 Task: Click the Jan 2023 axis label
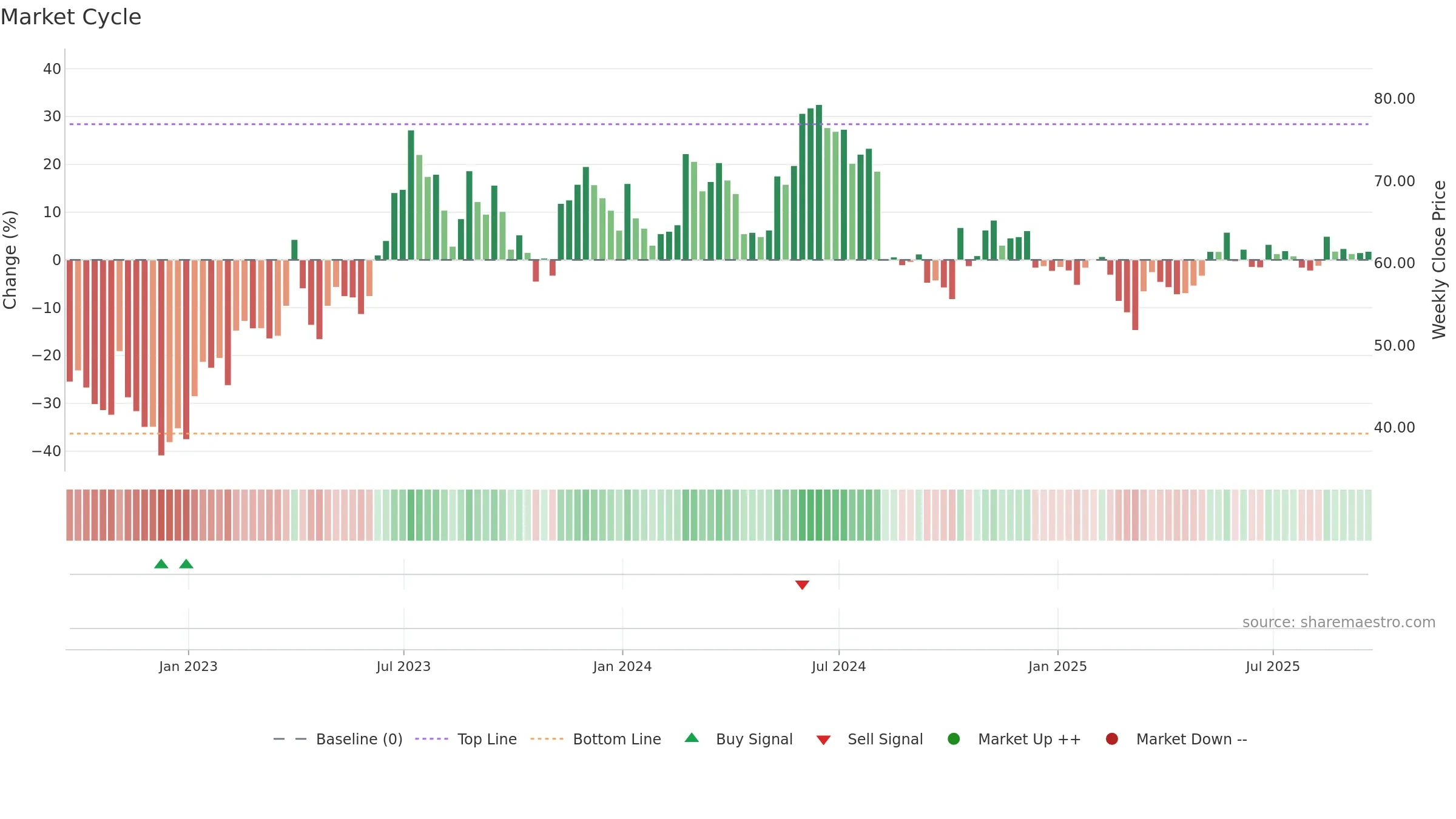pos(188,666)
